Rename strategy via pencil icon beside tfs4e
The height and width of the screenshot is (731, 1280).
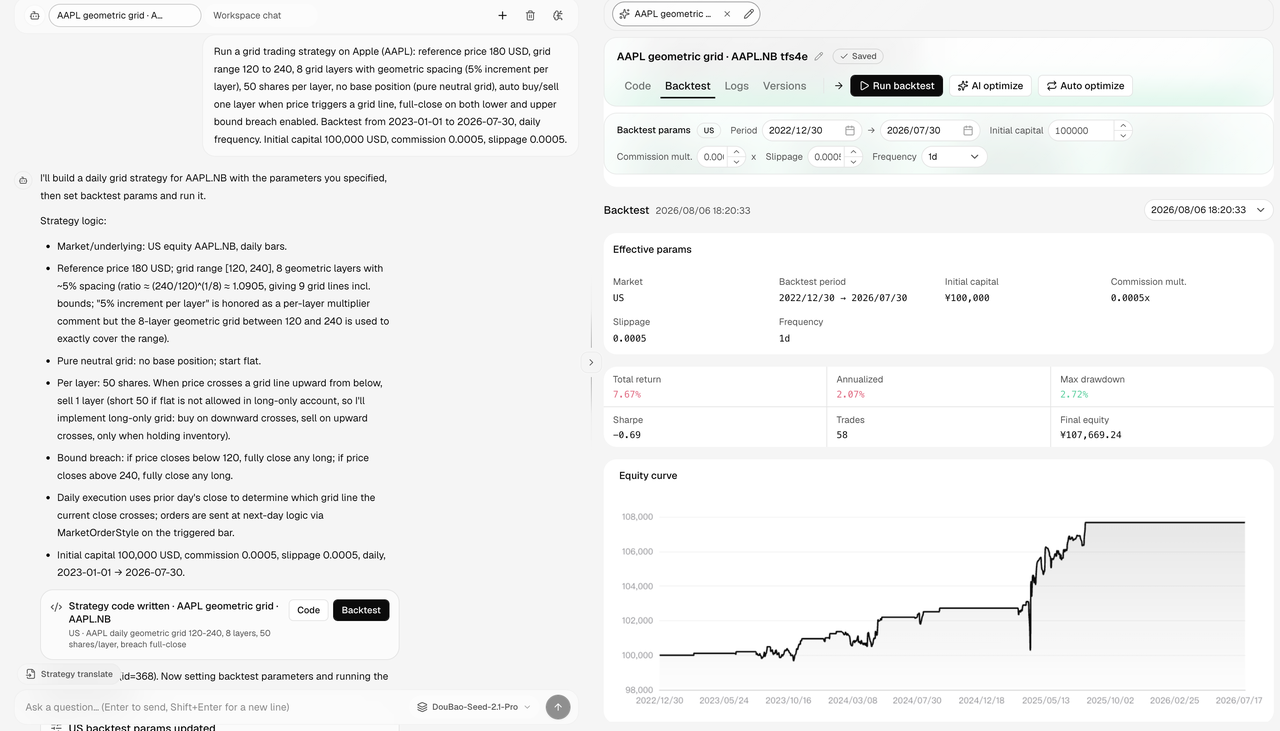pyautogui.click(x=819, y=57)
